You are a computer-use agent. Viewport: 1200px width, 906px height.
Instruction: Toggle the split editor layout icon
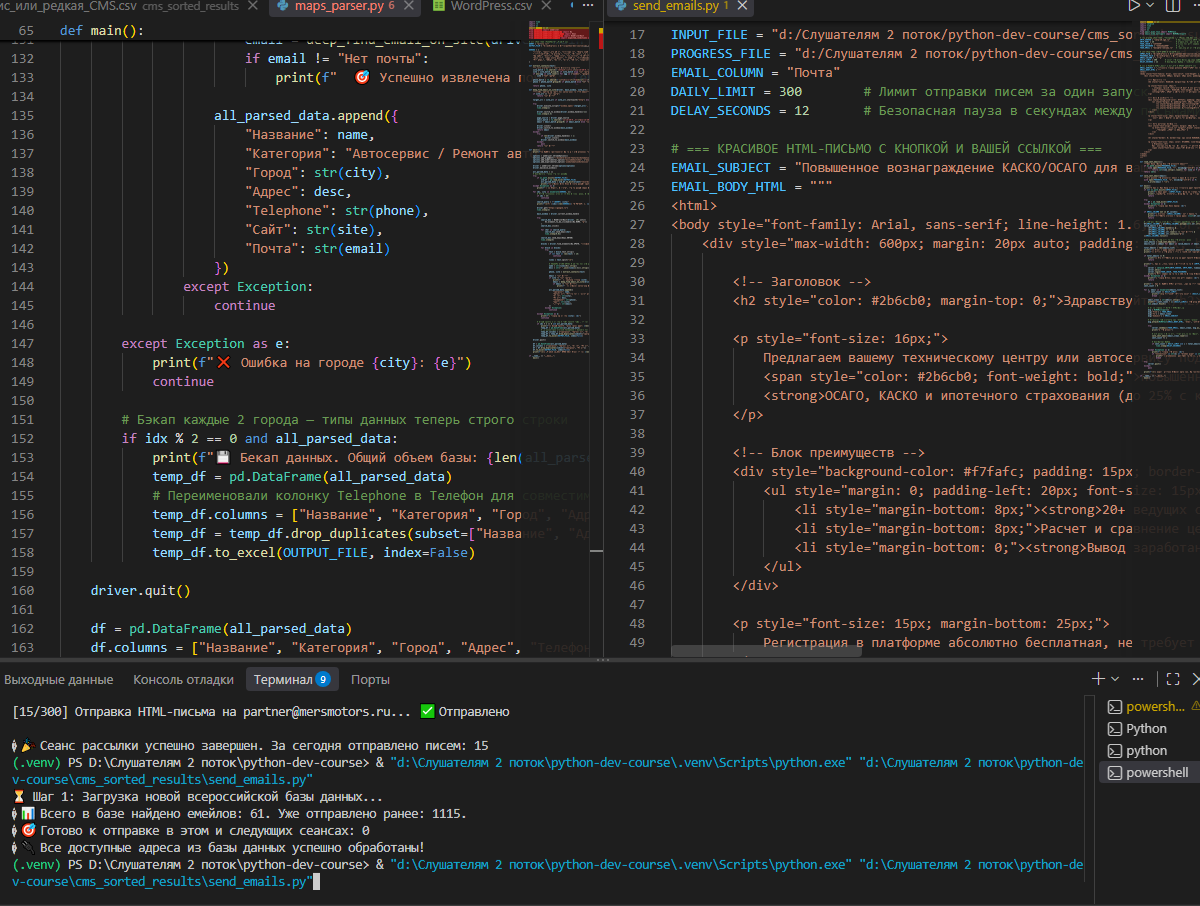click(x=1174, y=5)
